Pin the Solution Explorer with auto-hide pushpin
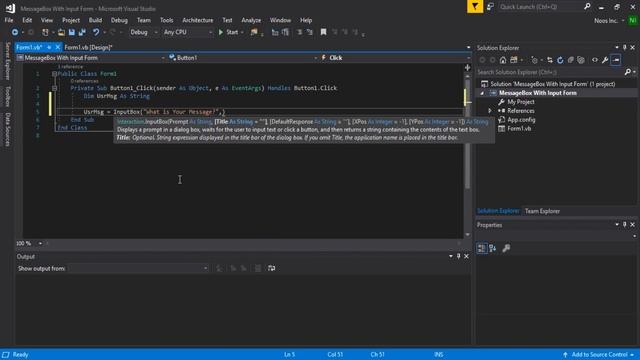Image resolution: width=640 pixels, height=360 pixels. [624, 48]
